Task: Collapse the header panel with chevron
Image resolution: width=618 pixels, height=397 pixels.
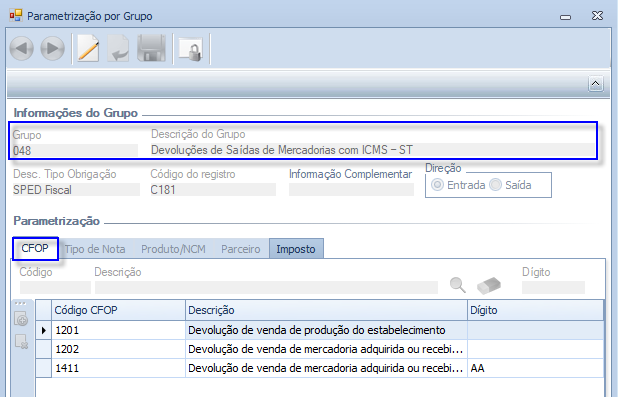Action: click(x=596, y=84)
